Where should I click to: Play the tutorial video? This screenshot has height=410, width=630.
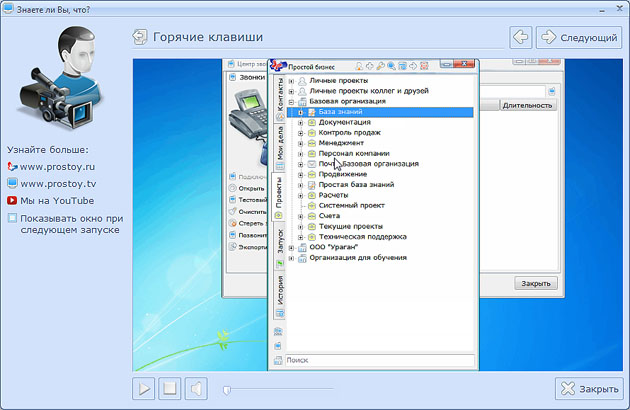(143, 389)
